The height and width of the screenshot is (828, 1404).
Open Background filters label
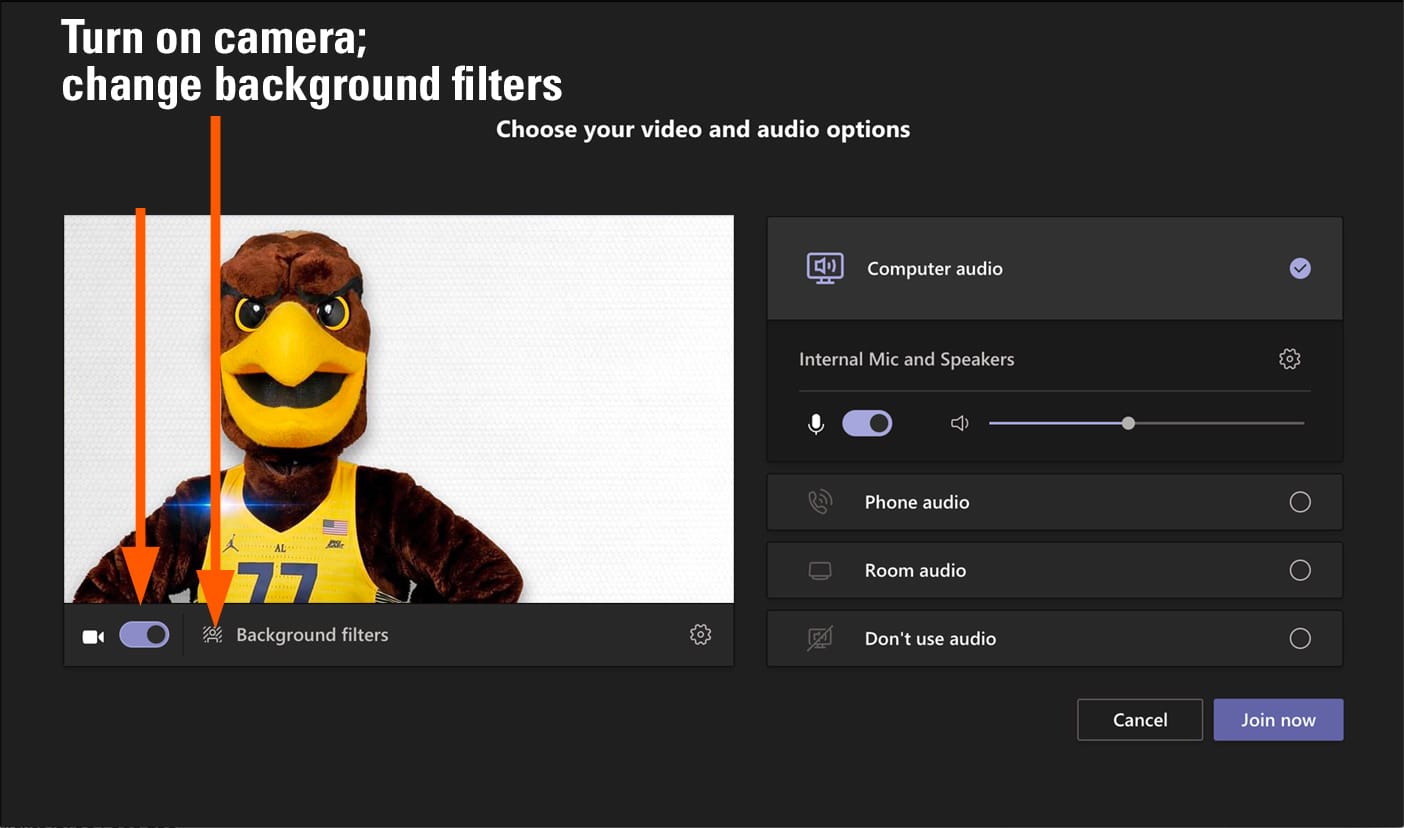(312, 635)
